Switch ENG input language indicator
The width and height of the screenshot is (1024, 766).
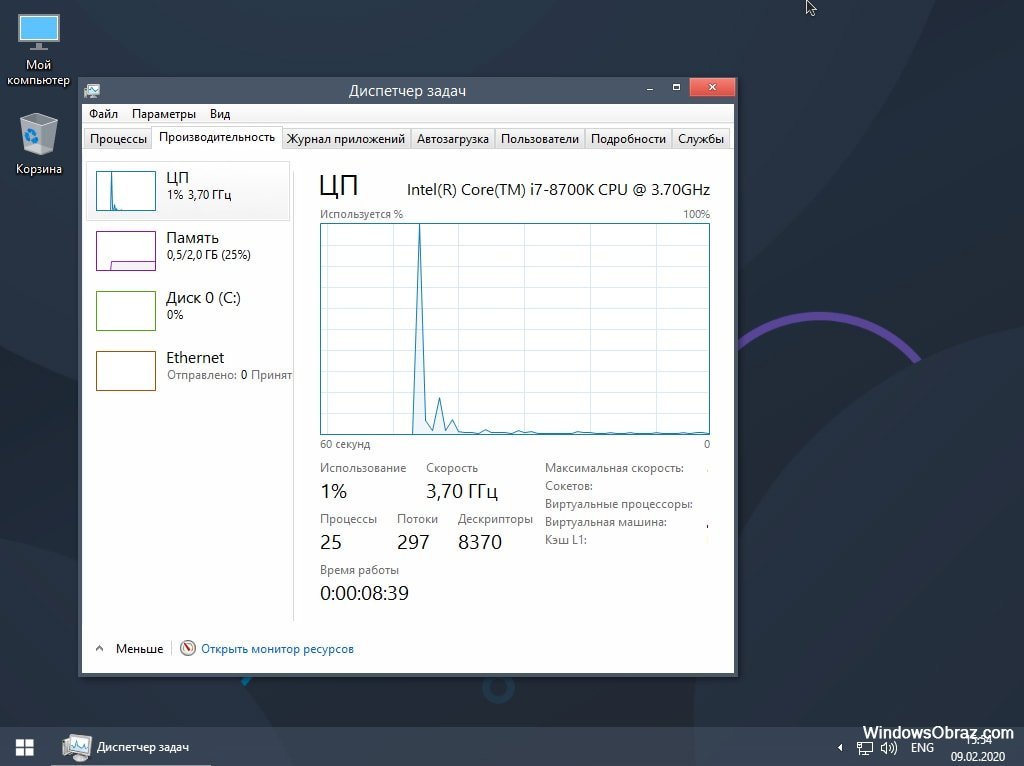pyautogui.click(x=922, y=748)
